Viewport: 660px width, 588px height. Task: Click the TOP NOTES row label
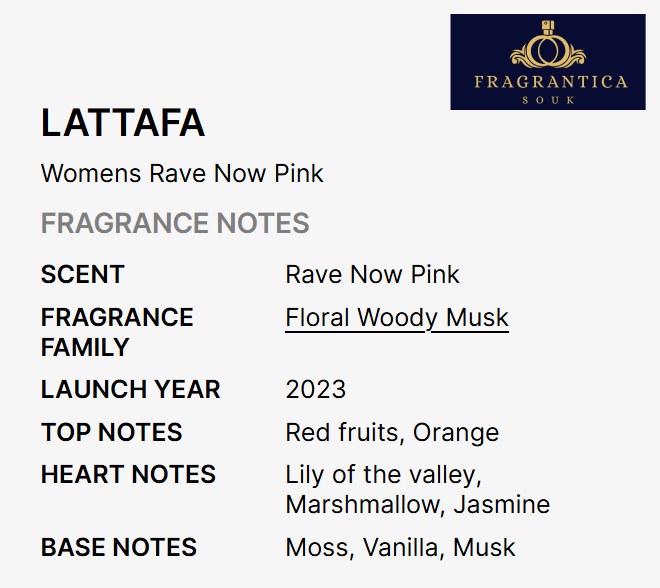pyautogui.click(x=112, y=432)
